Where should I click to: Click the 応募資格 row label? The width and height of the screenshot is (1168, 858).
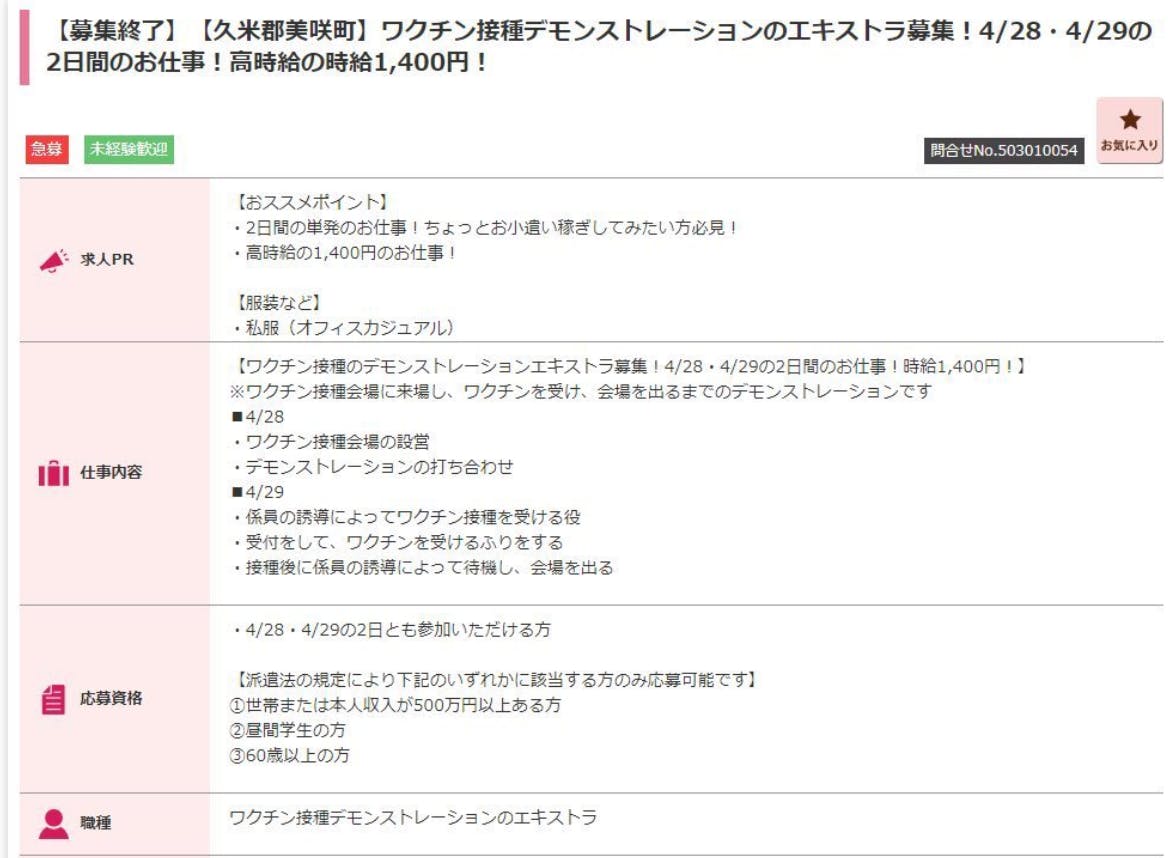pyautogui.click(x=111, y=699)
